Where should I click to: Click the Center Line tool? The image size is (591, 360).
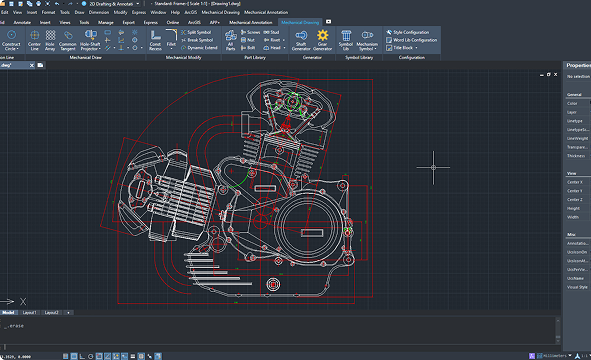(x=34, y=40)
